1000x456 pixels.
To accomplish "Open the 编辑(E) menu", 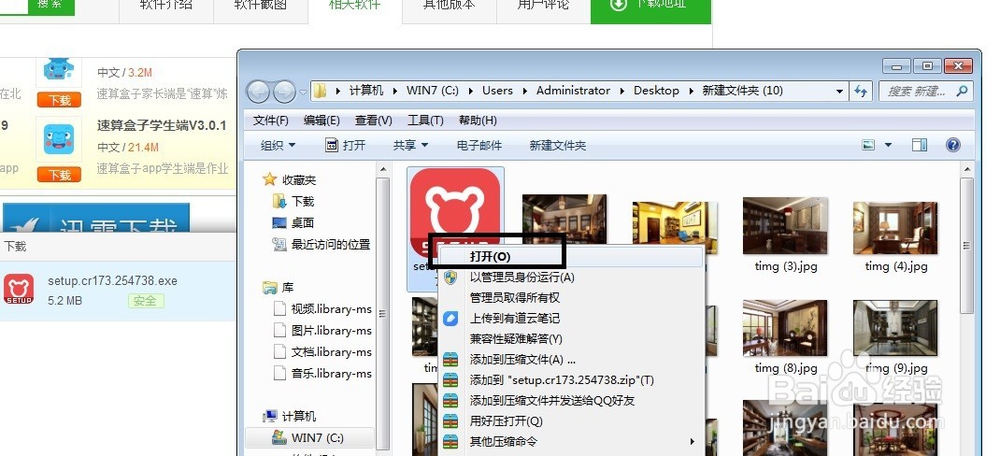I will 321,121.
